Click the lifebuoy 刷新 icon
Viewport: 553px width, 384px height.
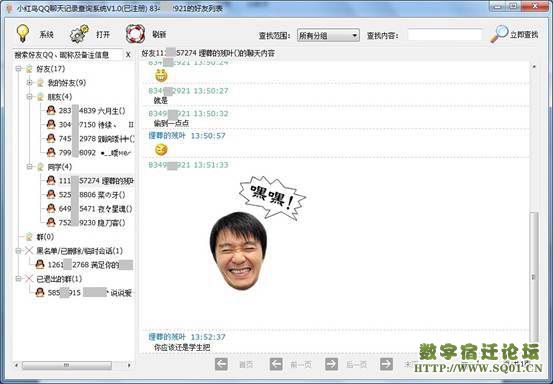click(135, 34)
